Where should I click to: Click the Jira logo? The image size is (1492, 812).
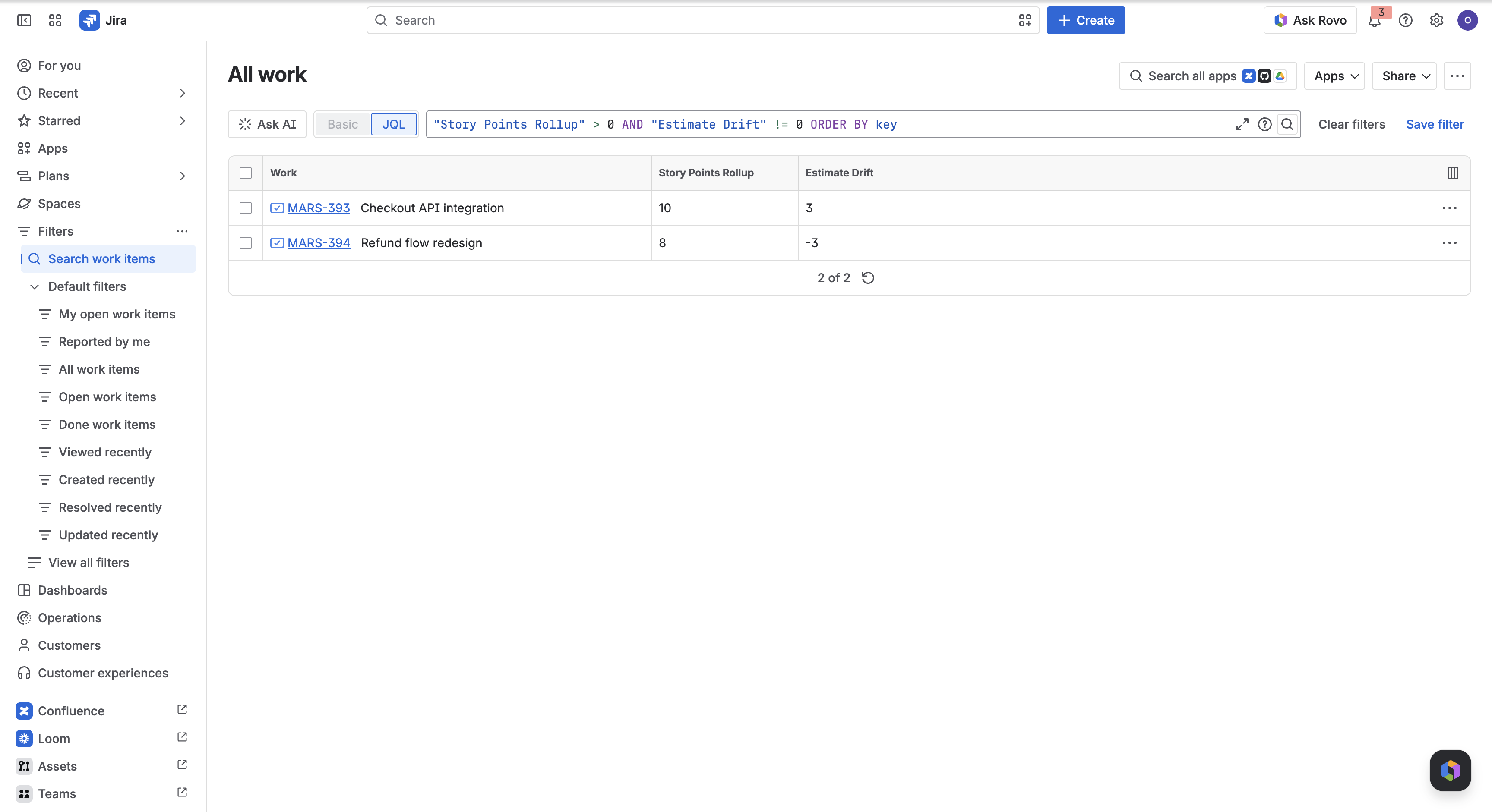point(103,20)
